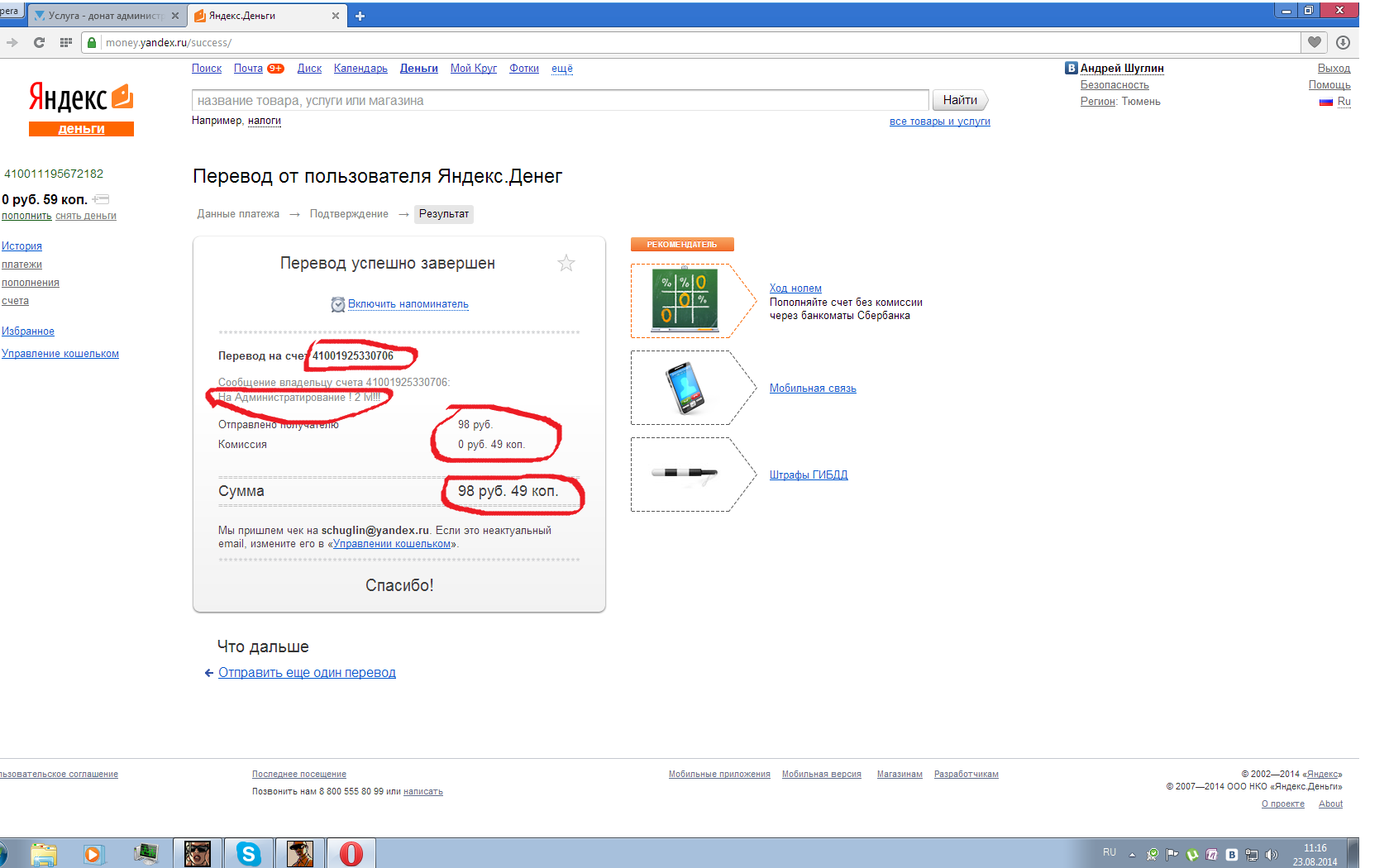Open the Штрафы ГИБДД link
This screenshot has width=1389, height=868.
tap(809, 475)
